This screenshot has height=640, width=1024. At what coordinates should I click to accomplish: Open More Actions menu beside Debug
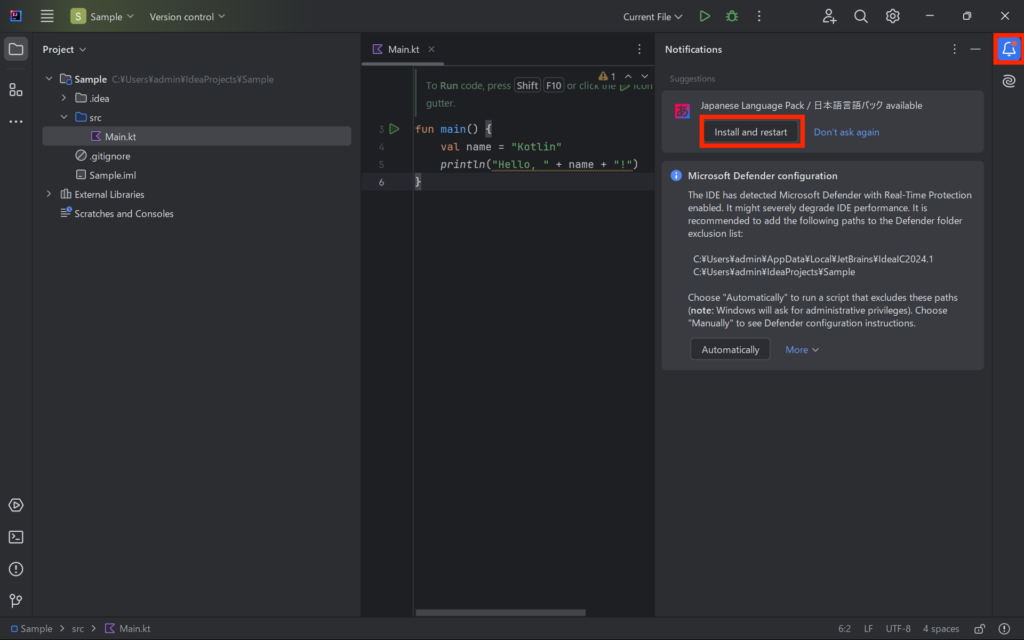pos(759,16)
